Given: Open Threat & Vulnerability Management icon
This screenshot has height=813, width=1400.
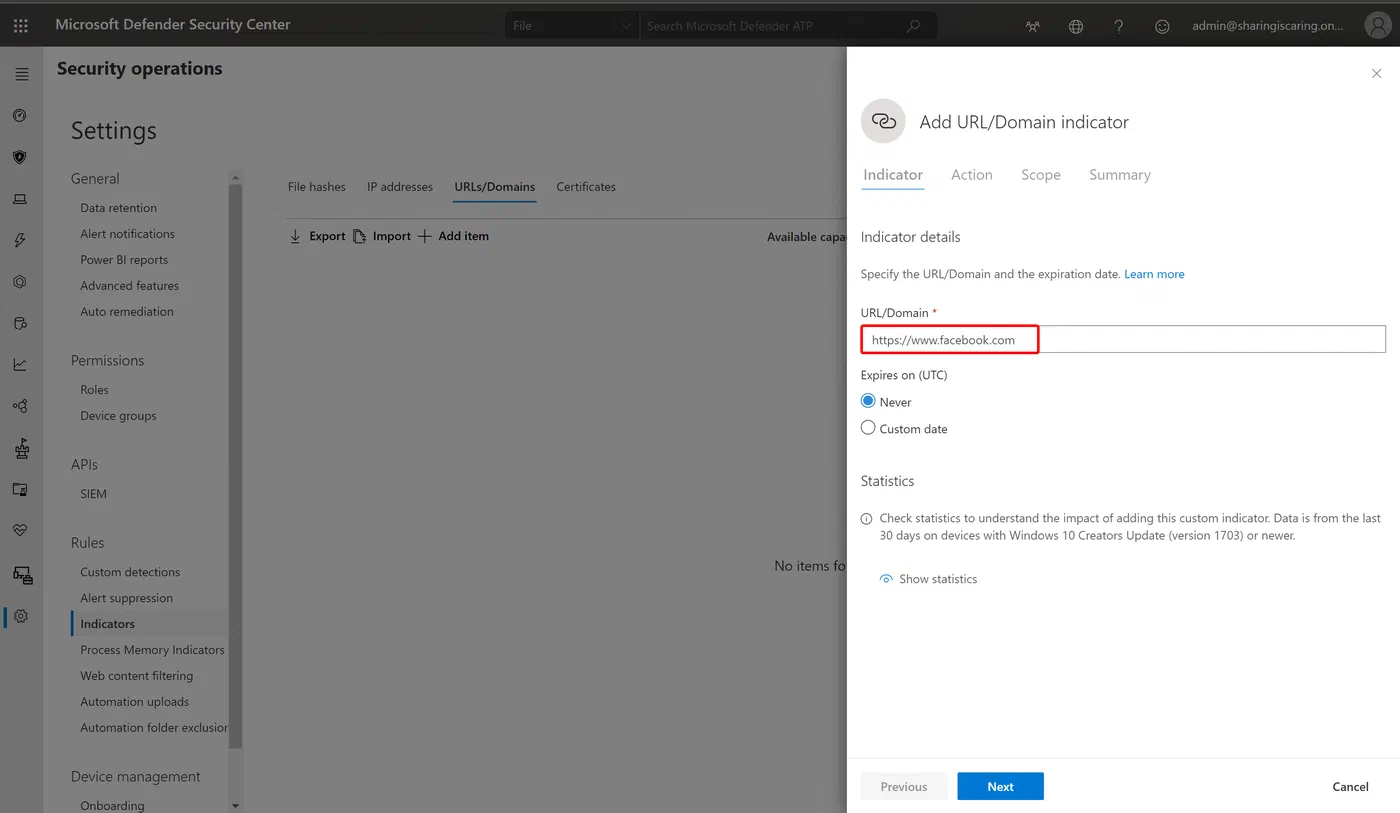Looking at the screenshot, I should [x=21, y=448].
